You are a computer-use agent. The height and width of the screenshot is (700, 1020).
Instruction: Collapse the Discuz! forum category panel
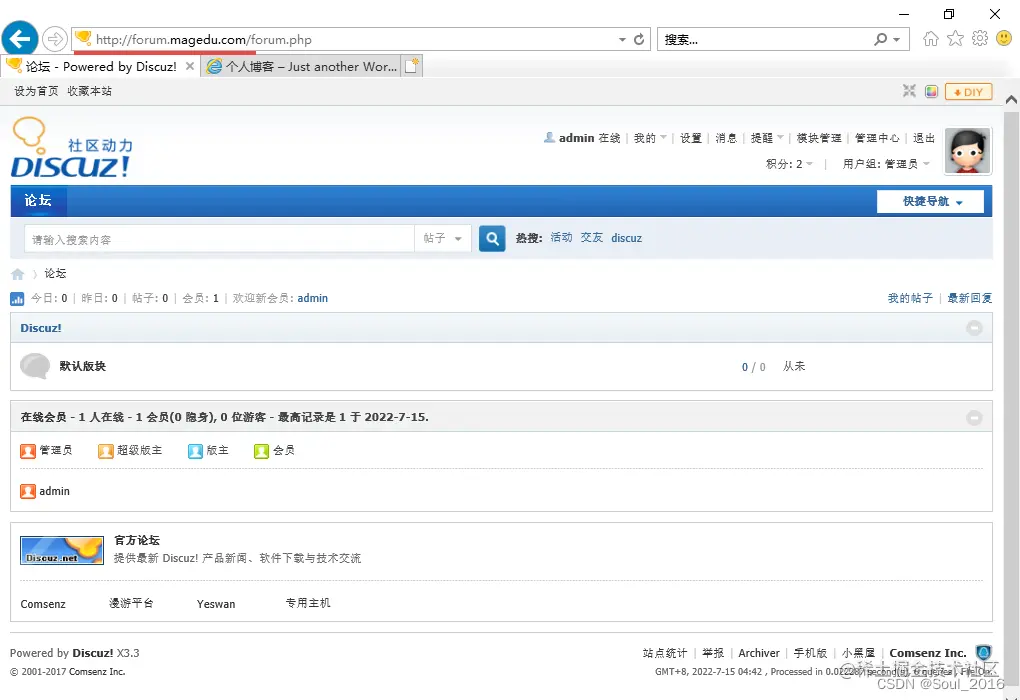pos(972,327)
